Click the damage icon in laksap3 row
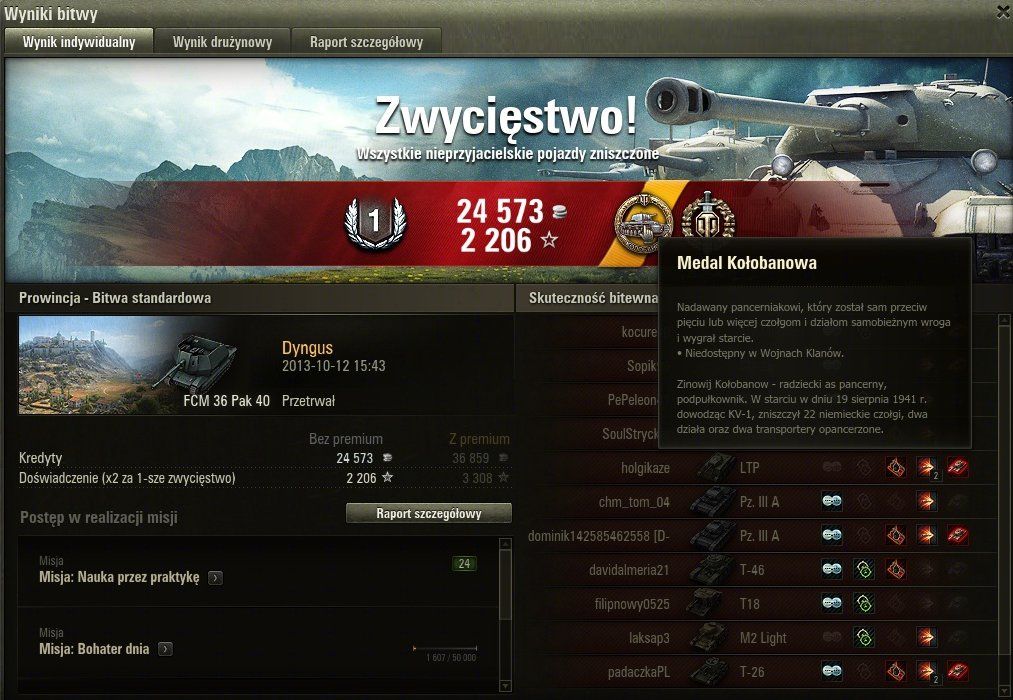Image resolution: width=1013 pixels, height=700 pixels. pos(926,637)
